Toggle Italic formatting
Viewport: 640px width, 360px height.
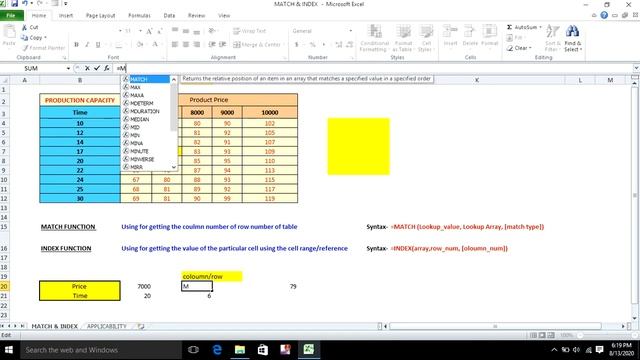coord(87,44)
